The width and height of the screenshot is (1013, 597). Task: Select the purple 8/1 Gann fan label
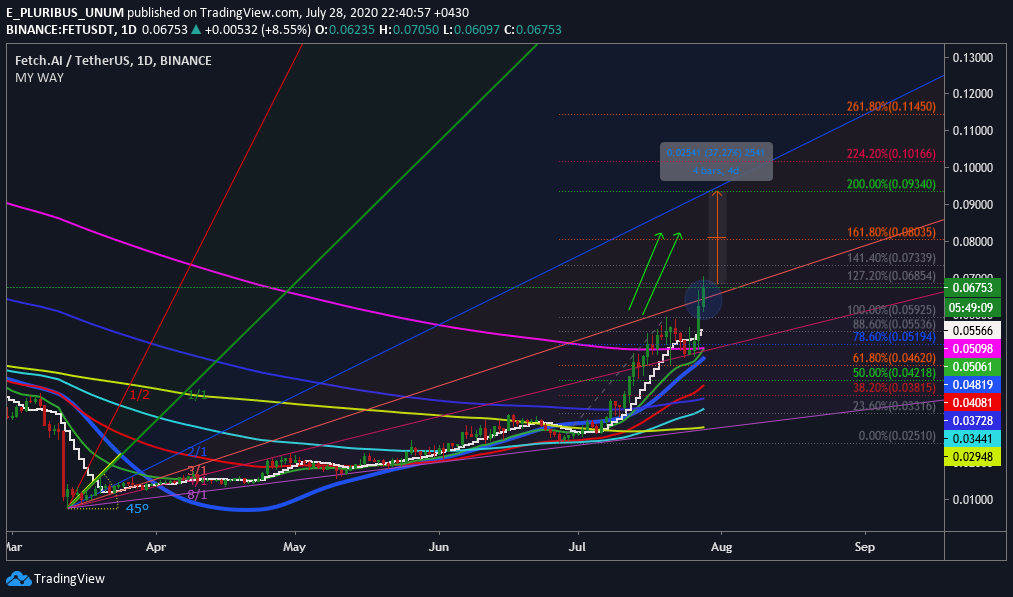[197, 494]
